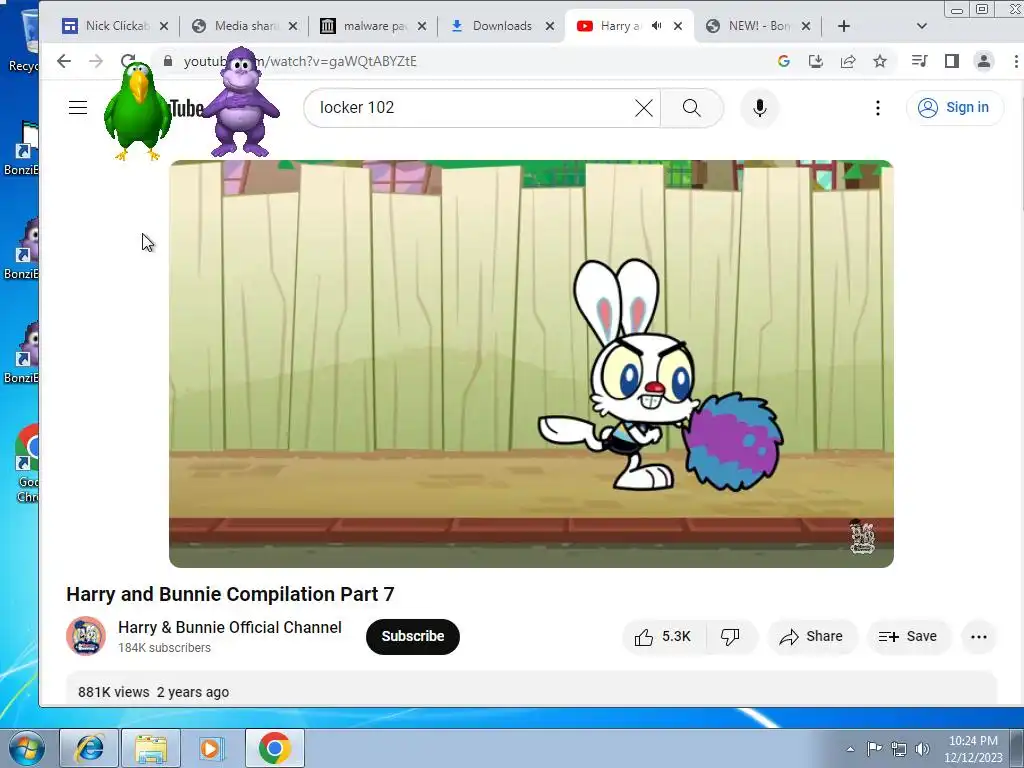The image size is (1024, 768).
Task: Open tab search dropdown chevron
Action: click(x=921, y=26)
